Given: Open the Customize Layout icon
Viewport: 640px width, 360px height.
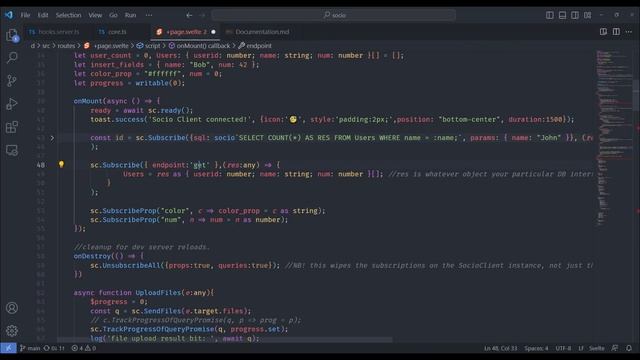Looking at the screenshot, I should coord(587,15).
